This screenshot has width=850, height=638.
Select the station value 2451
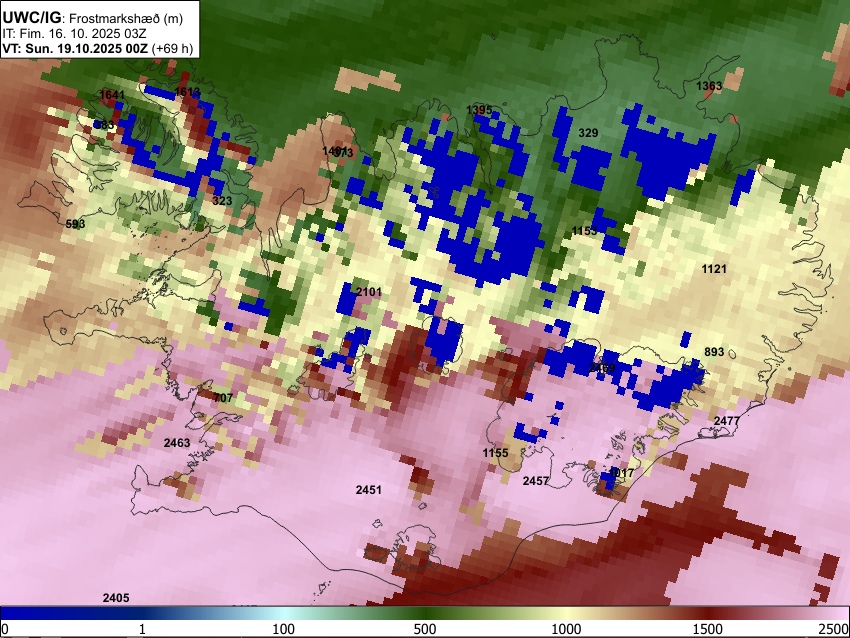(x=369, y=490)
